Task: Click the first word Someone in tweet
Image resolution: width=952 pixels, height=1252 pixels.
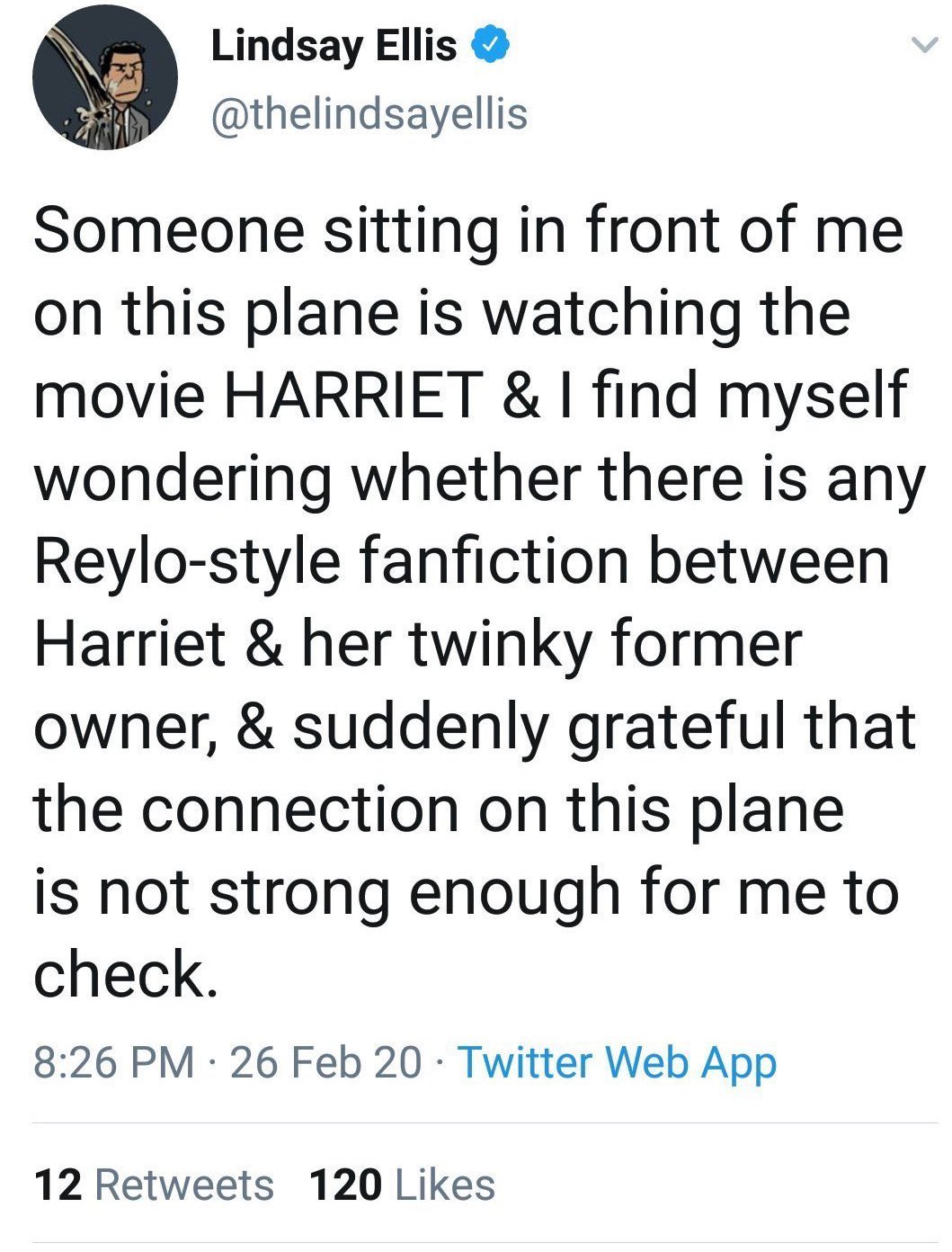Action: pyautogui.click(x=170, y=230)
